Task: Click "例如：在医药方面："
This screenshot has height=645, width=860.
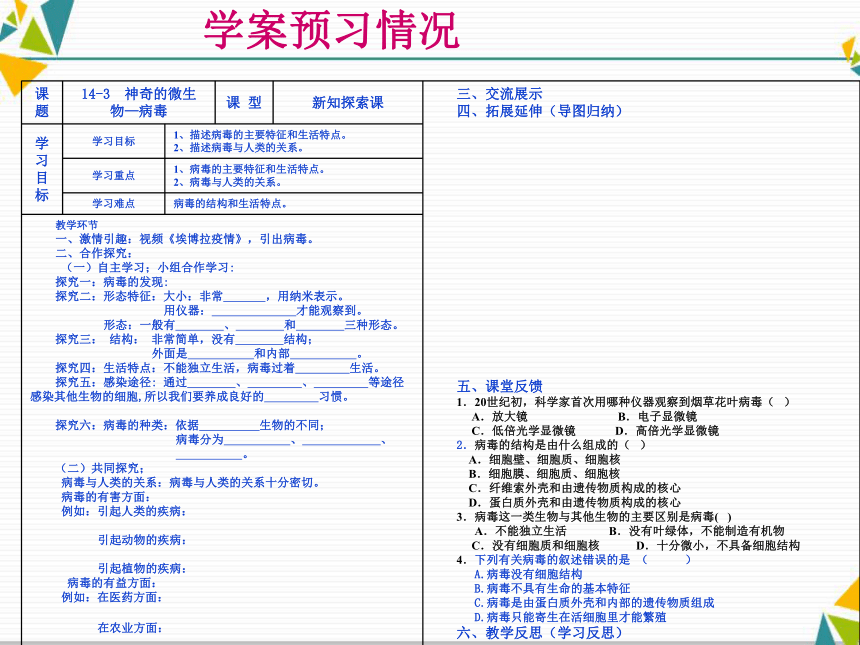Action: click(112, 597)
